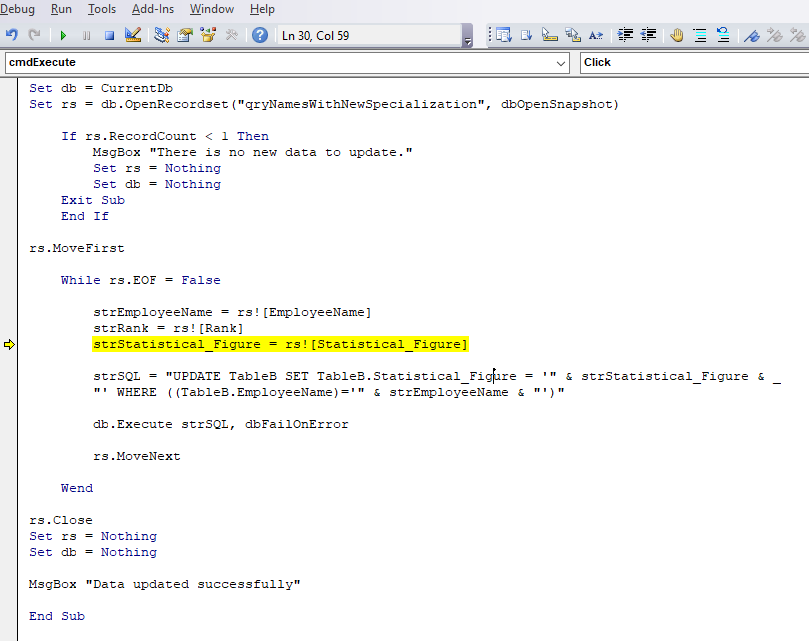Click the Parameter Info icon
The width and height of the screenshot is (809, 641).
point(573,35)
